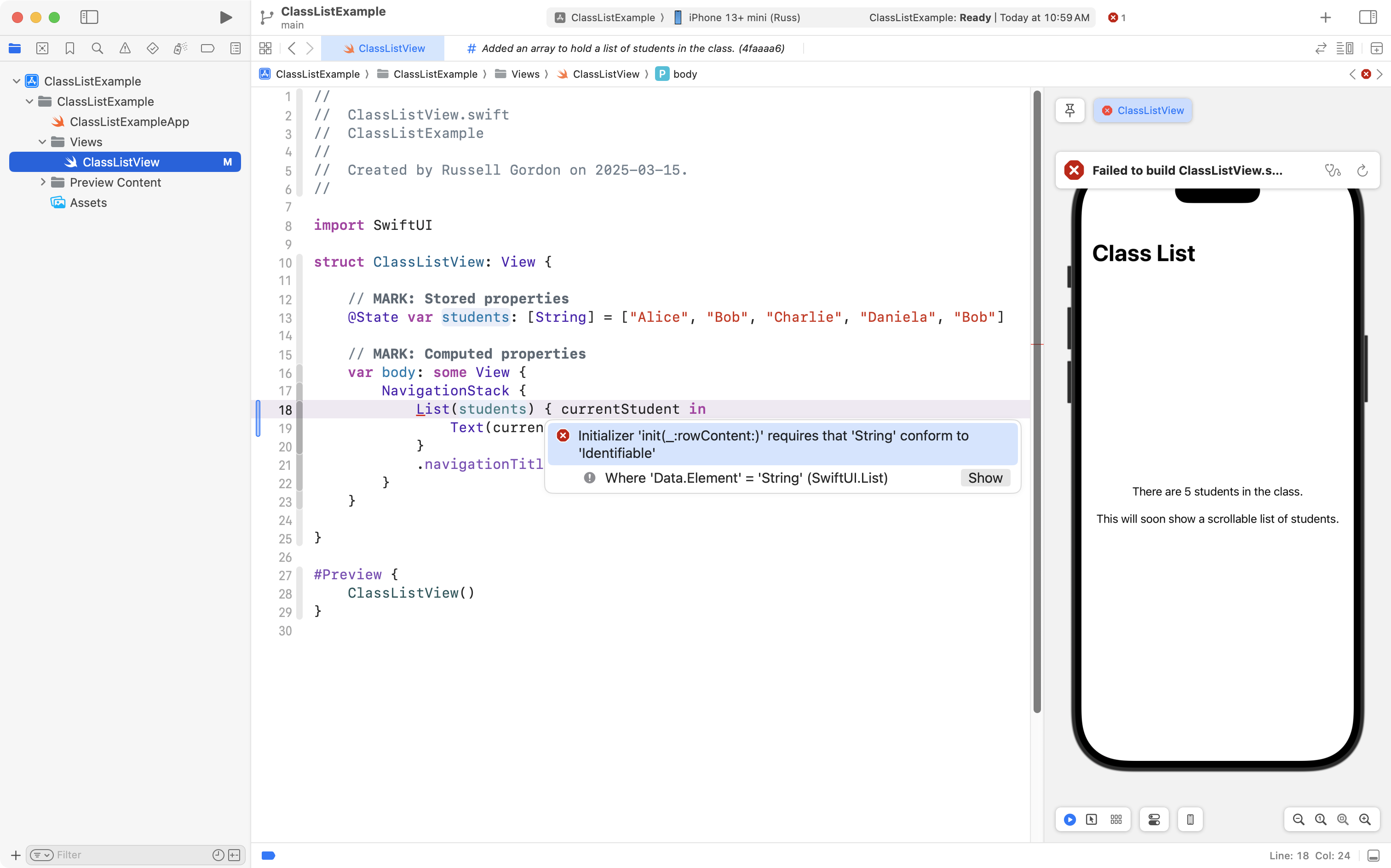Open the Issue navigator warning triangle
This screenshot has height=868, width=1391.
pos(125,48)
